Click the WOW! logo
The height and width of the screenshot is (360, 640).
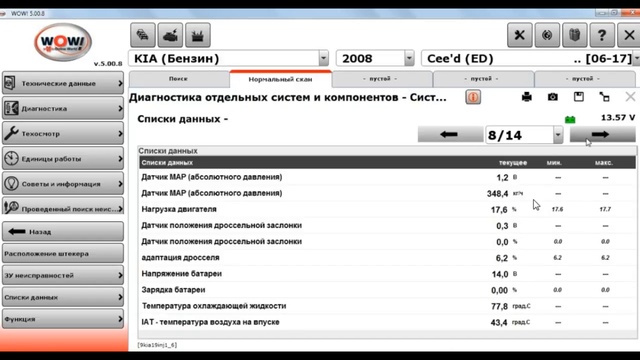[63, 42]
